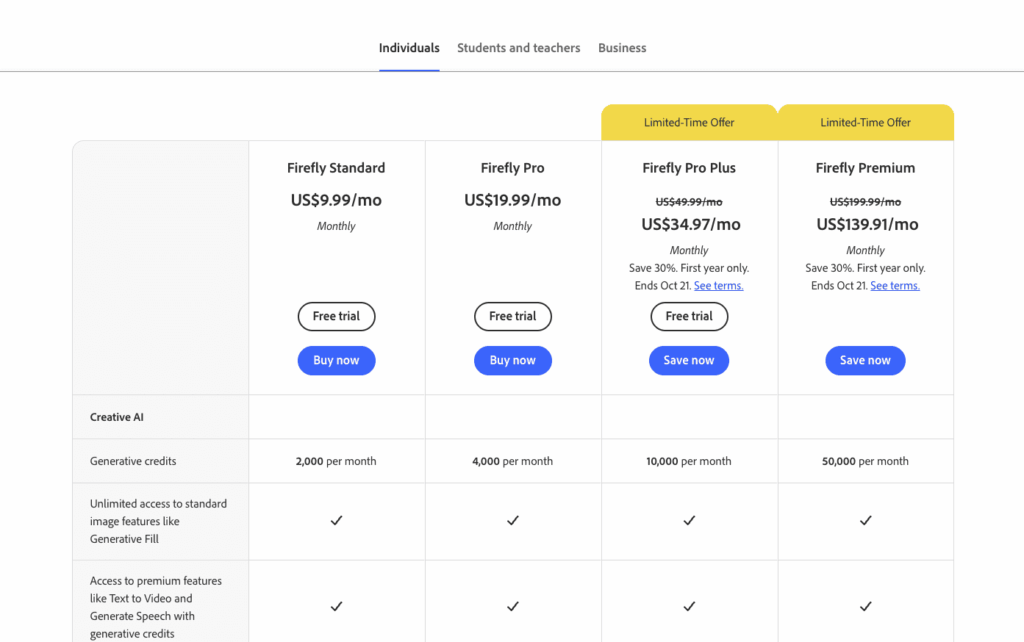Screen dimensions: 1024x642
Task: Click the 4,000 per month credits cell
Action: (513, 461)
